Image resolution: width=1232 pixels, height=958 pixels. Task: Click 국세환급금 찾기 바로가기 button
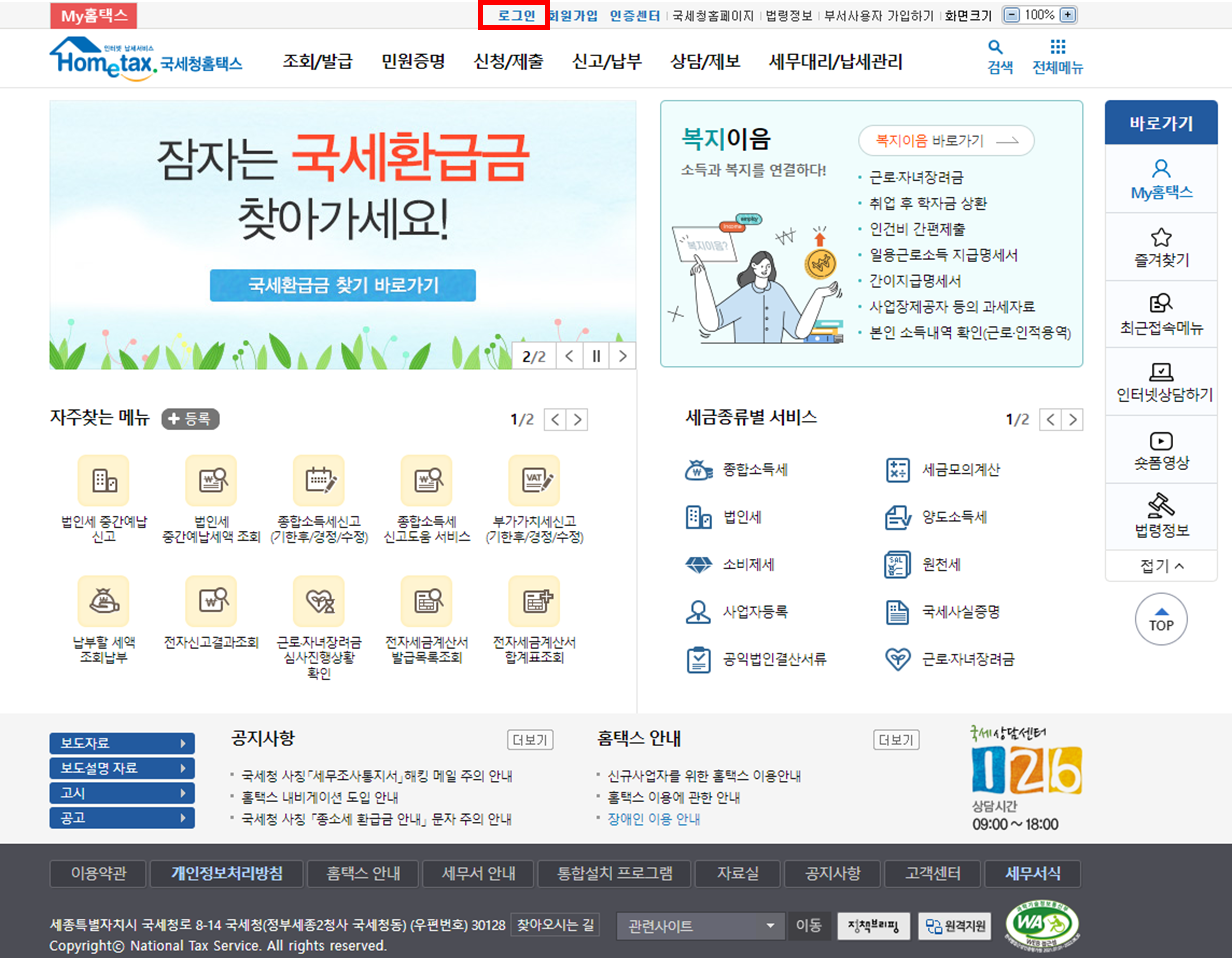[x=343, y=285]
